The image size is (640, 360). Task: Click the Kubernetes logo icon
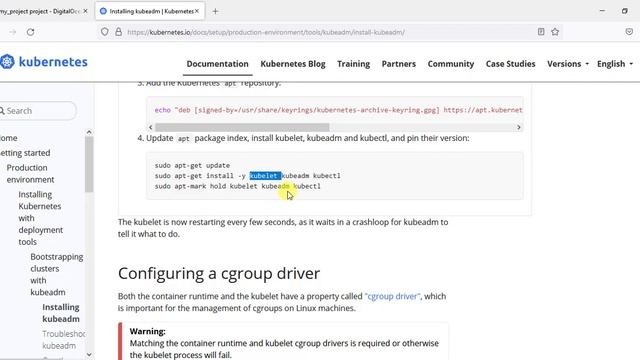coord(7,62)
